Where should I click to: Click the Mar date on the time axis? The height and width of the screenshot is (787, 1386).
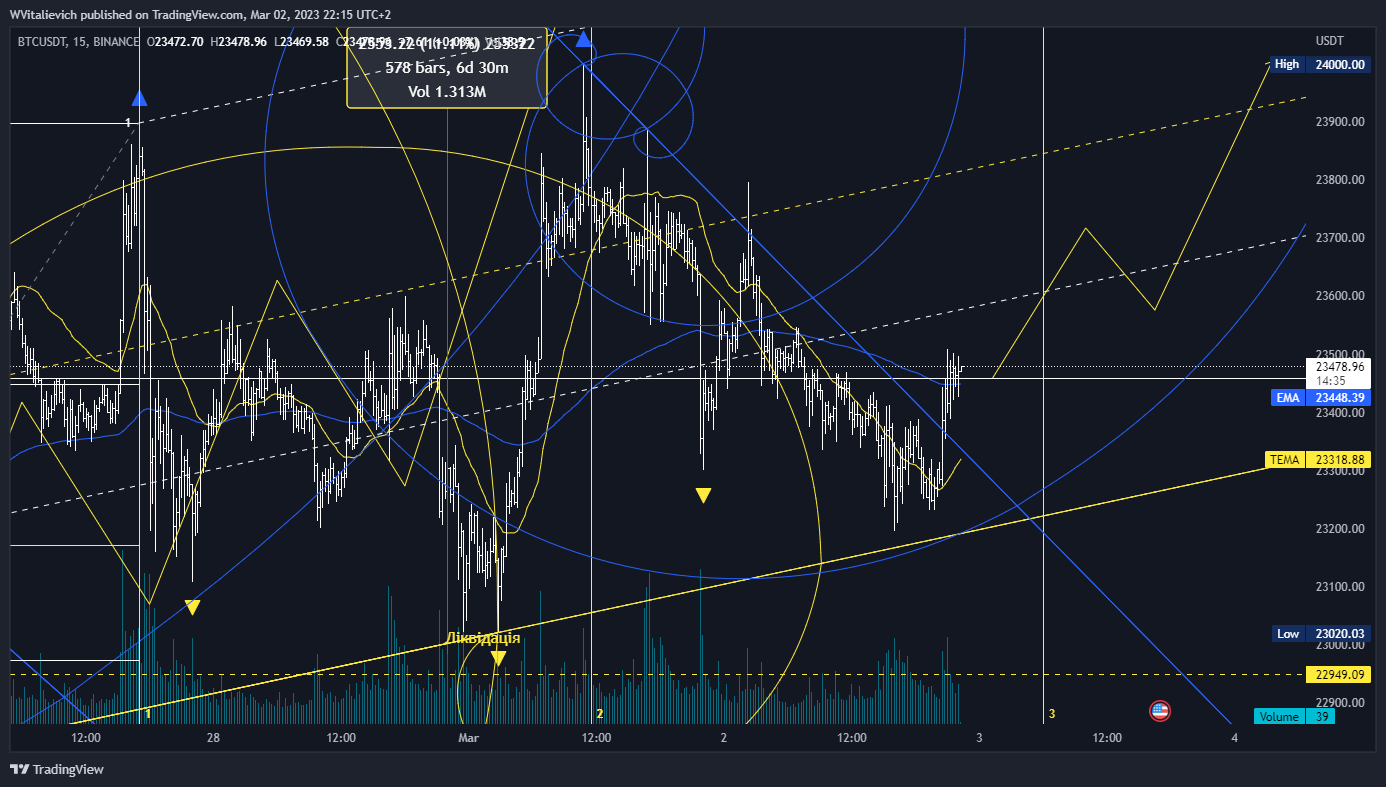point(469,738)
